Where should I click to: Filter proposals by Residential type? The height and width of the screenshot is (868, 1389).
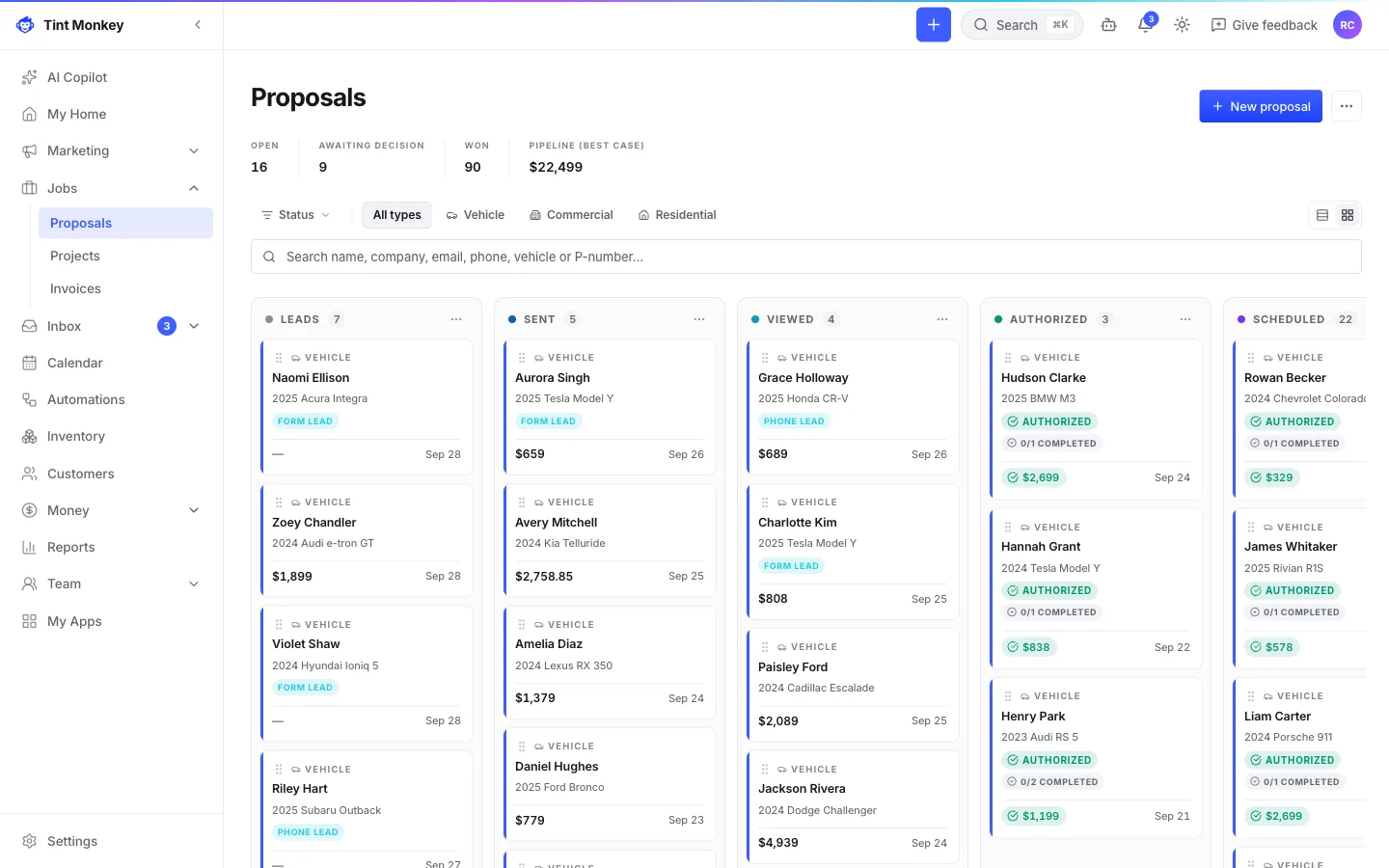click(677, 215)
